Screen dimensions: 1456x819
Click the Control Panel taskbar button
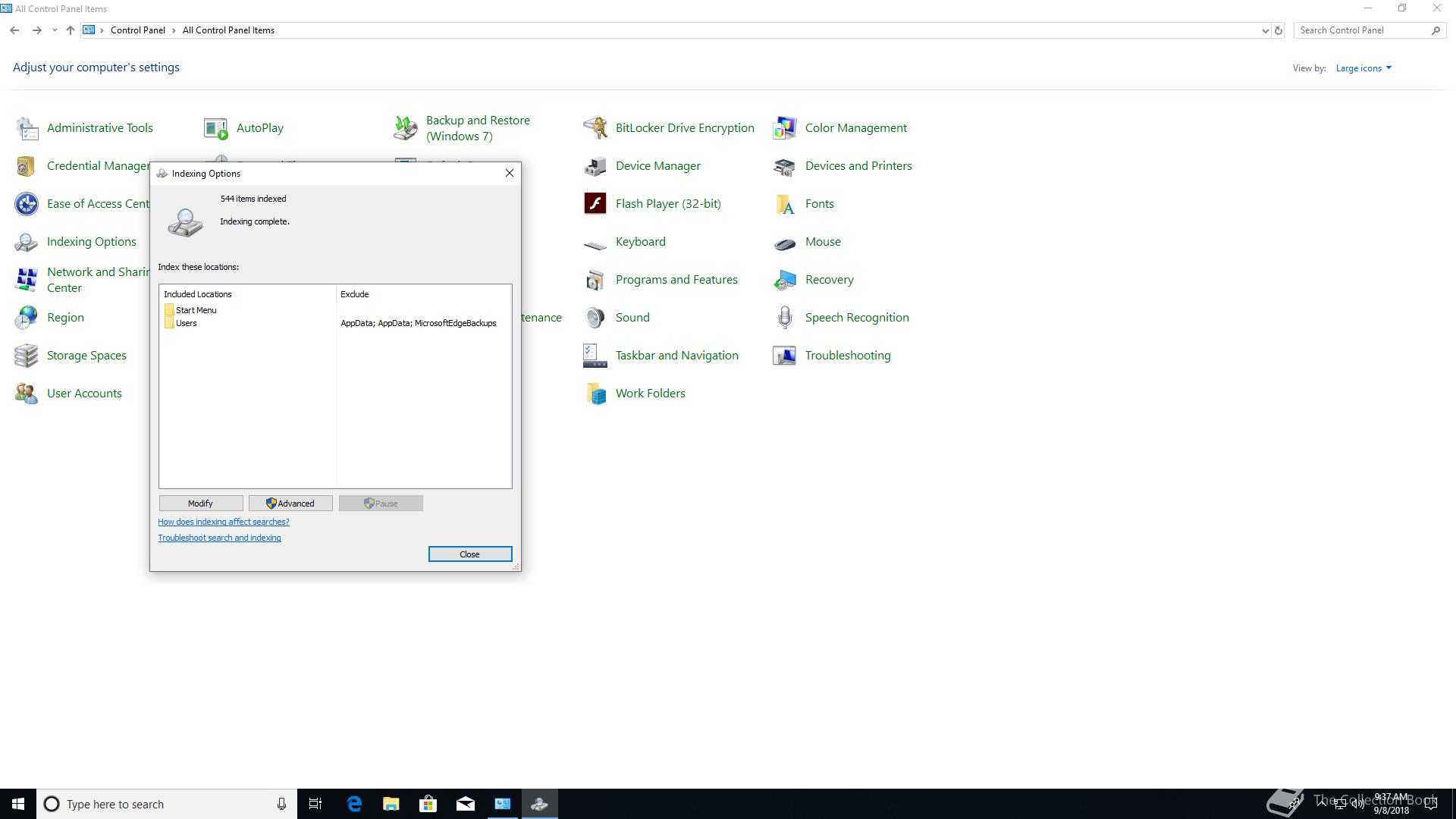pos(503,804)
